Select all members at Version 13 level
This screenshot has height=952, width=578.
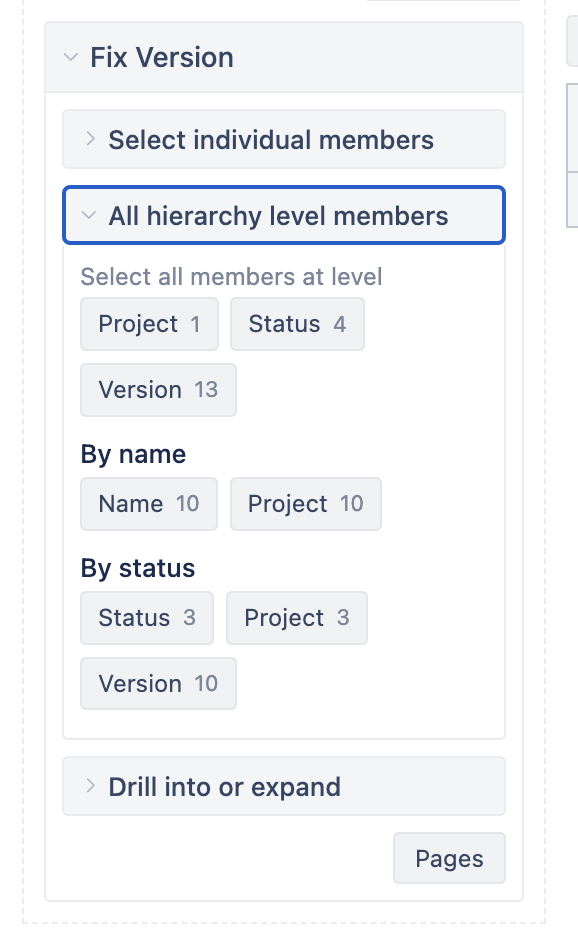(x=158, y=390)
